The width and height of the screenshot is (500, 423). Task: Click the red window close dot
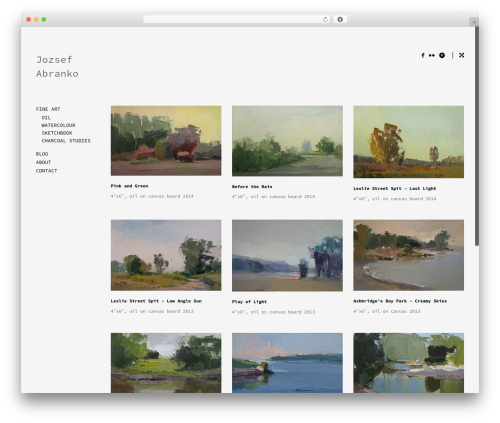click(29, 19)
